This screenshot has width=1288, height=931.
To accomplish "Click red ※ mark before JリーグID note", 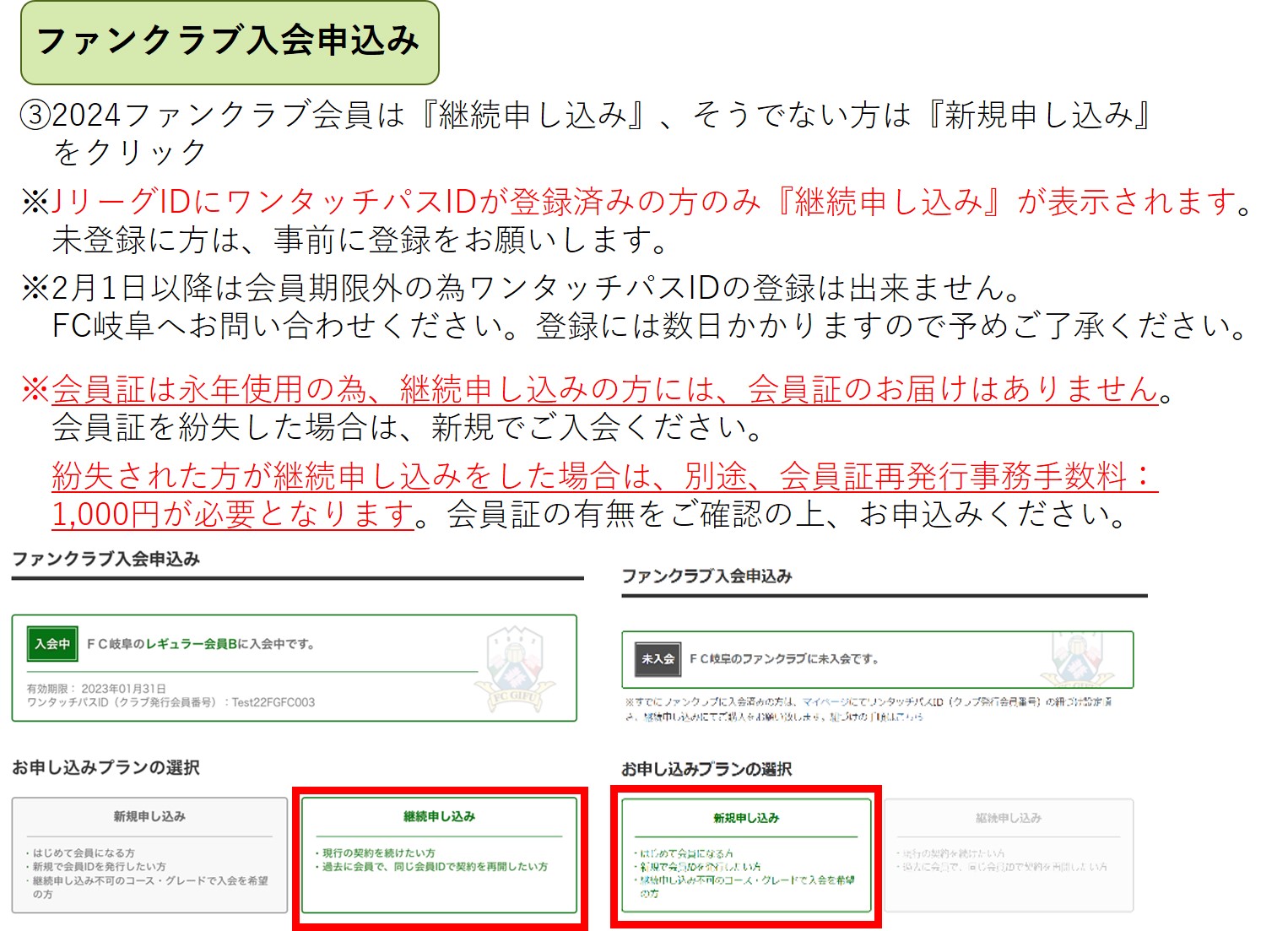I will [35, 202].
